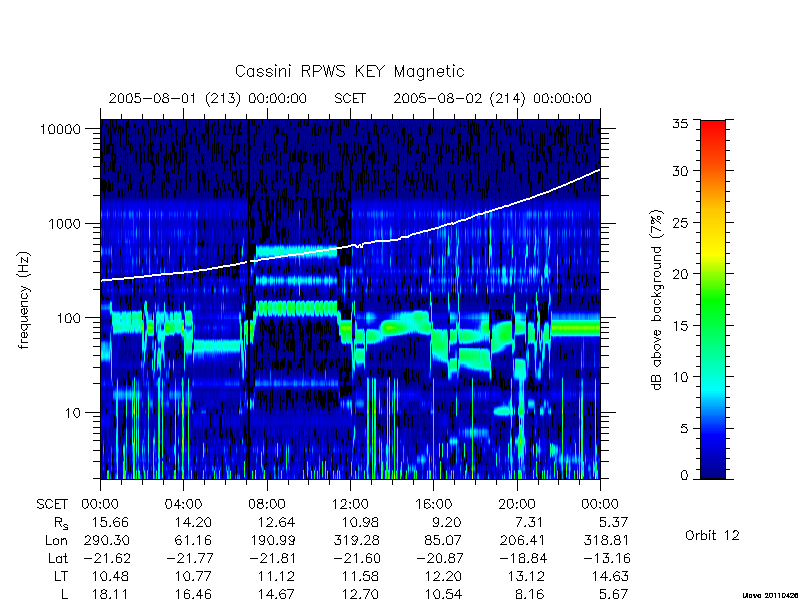Click the Lat value -13.16
The width and height of the screenshot is (800, 600).
point(607,558)
